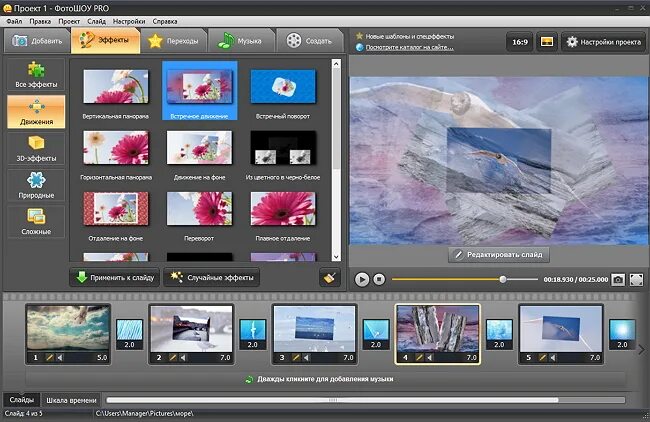Screen dimensions: 650x422
Task: Click the effects list scroll-down arrow
Action: click(336, 257)
